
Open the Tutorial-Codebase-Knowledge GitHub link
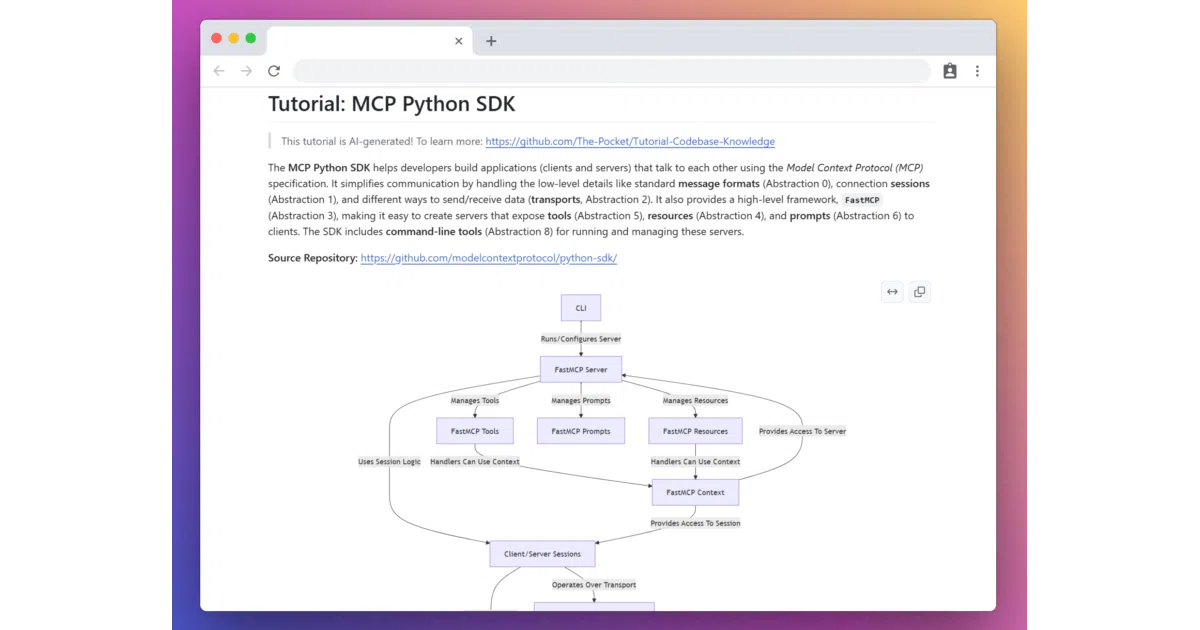630,141
